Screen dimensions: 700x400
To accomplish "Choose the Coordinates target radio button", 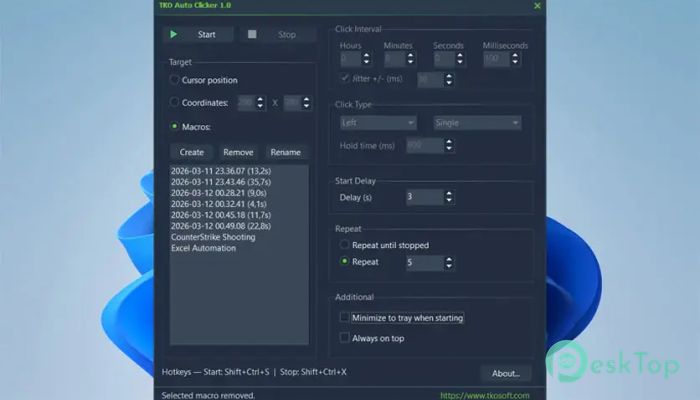I will point(174,102).
